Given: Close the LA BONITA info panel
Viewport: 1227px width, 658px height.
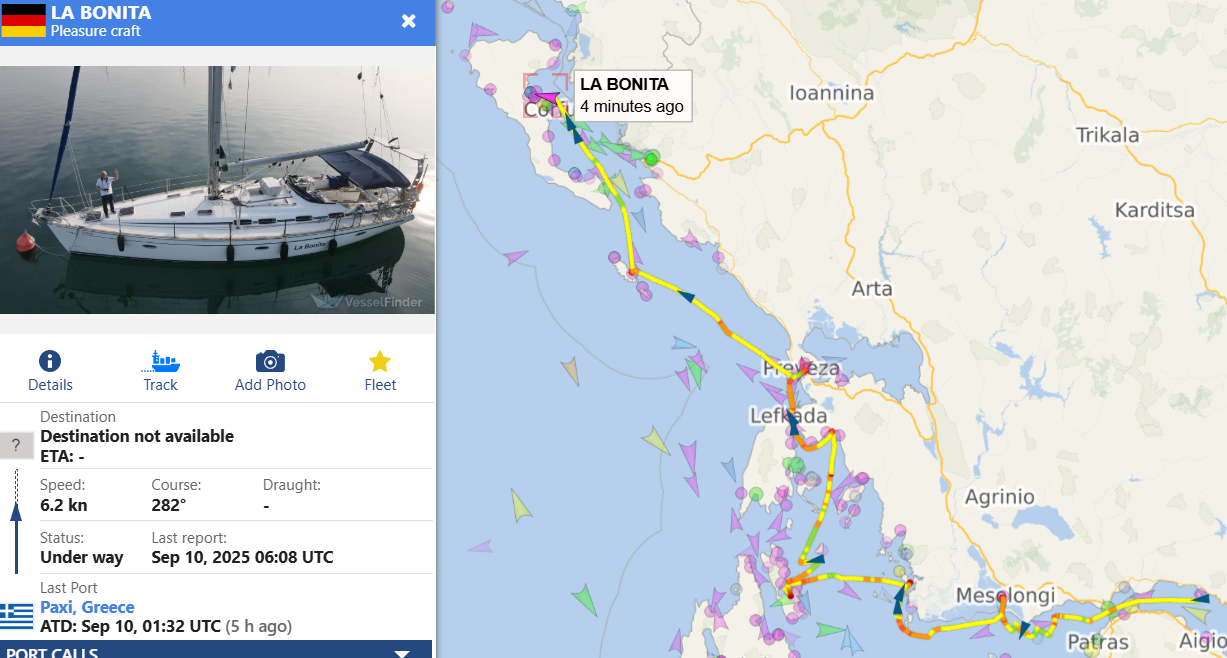Looking at the screenshot, I should coord(408,21).
